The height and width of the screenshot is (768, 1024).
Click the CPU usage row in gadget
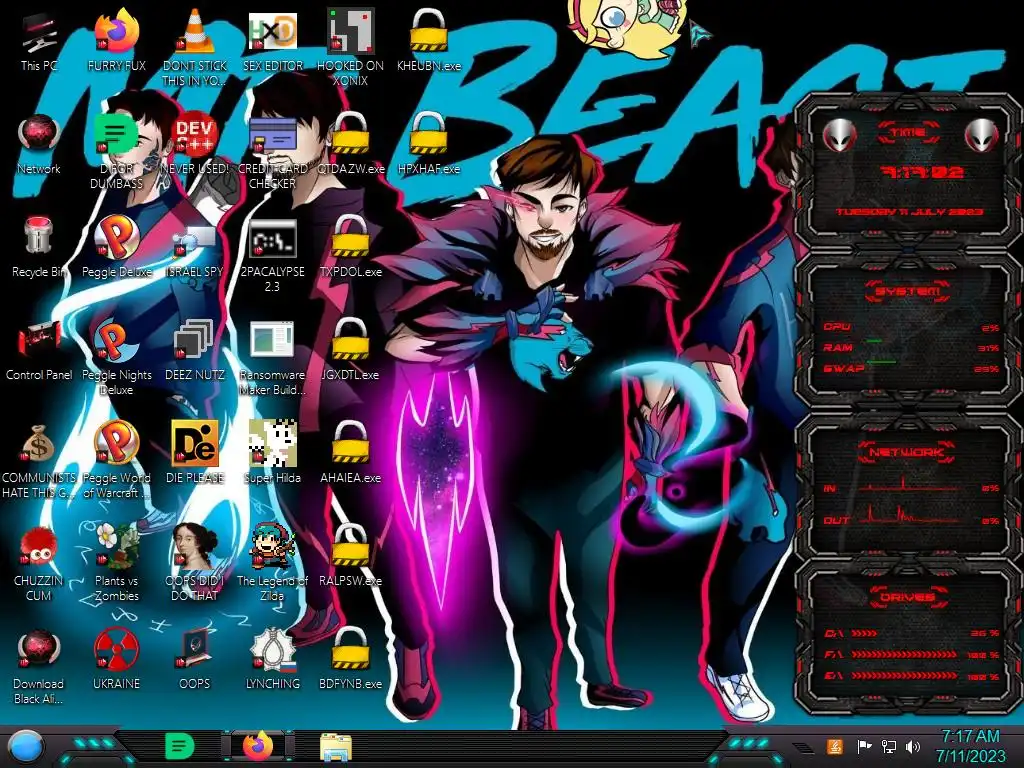point(911,327)
